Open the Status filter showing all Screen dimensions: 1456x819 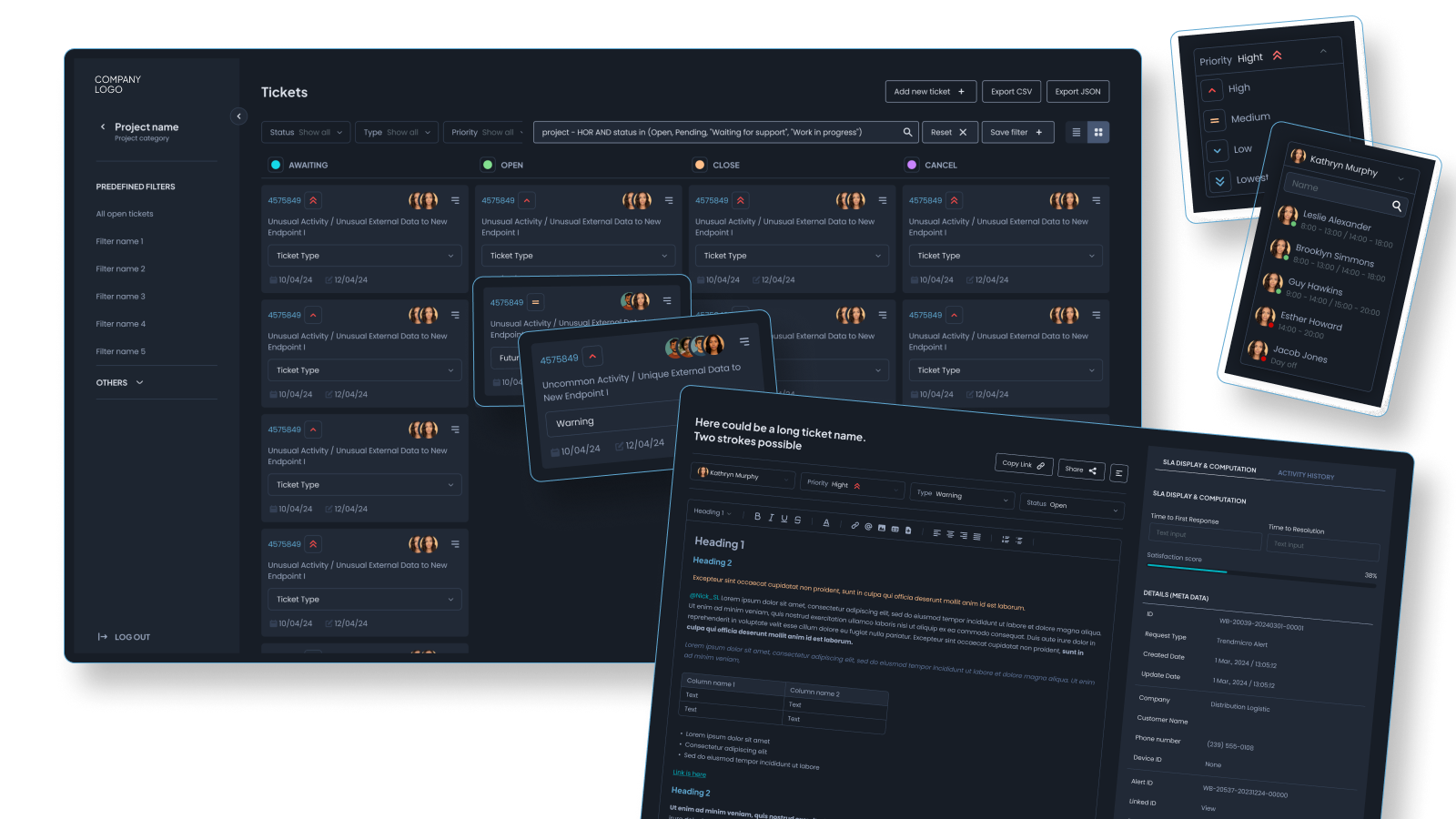(306, 132)
